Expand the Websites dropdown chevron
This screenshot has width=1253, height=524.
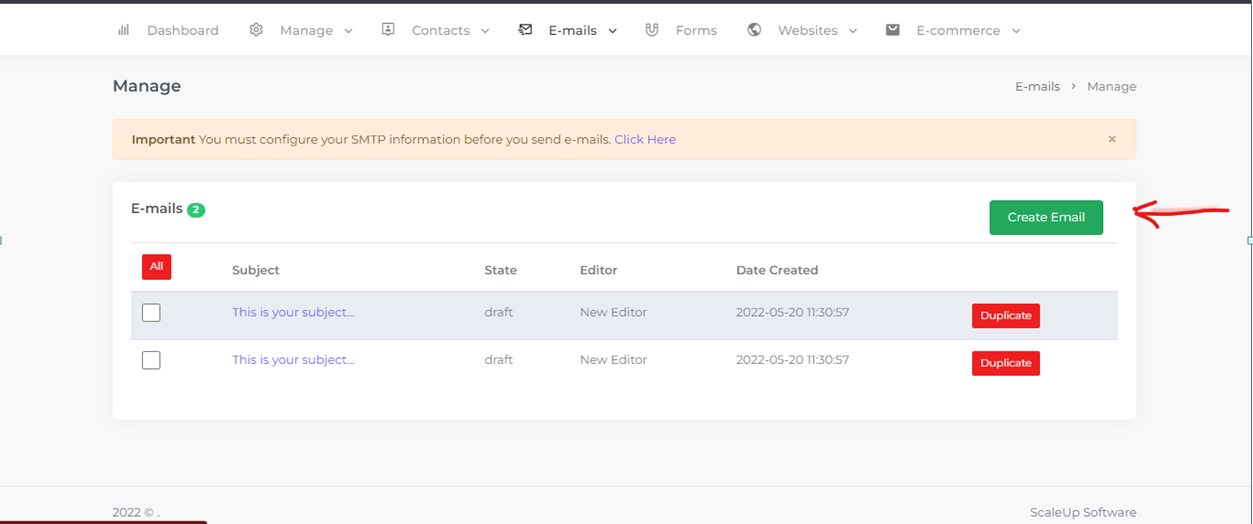click(853, 31)
